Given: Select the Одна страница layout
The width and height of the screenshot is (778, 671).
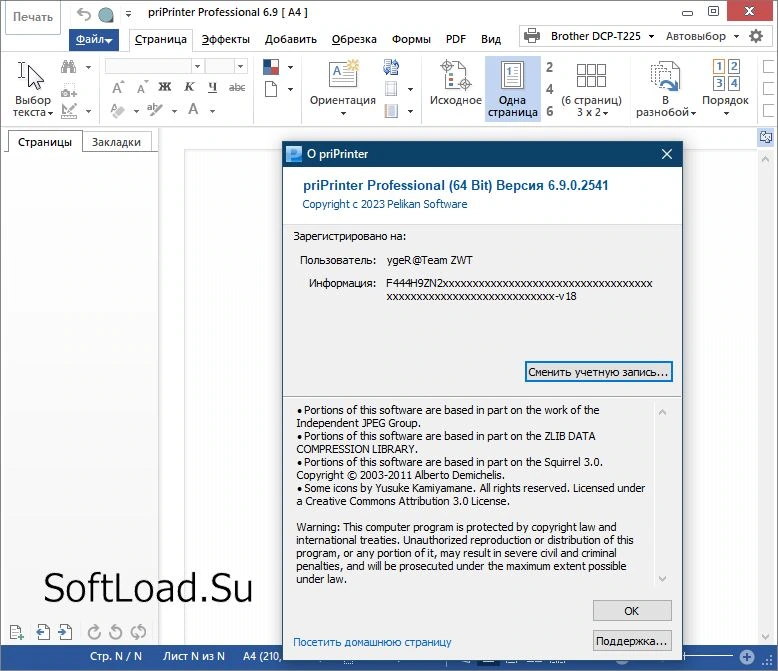Looking at the screenshot, I should point(513,89).
